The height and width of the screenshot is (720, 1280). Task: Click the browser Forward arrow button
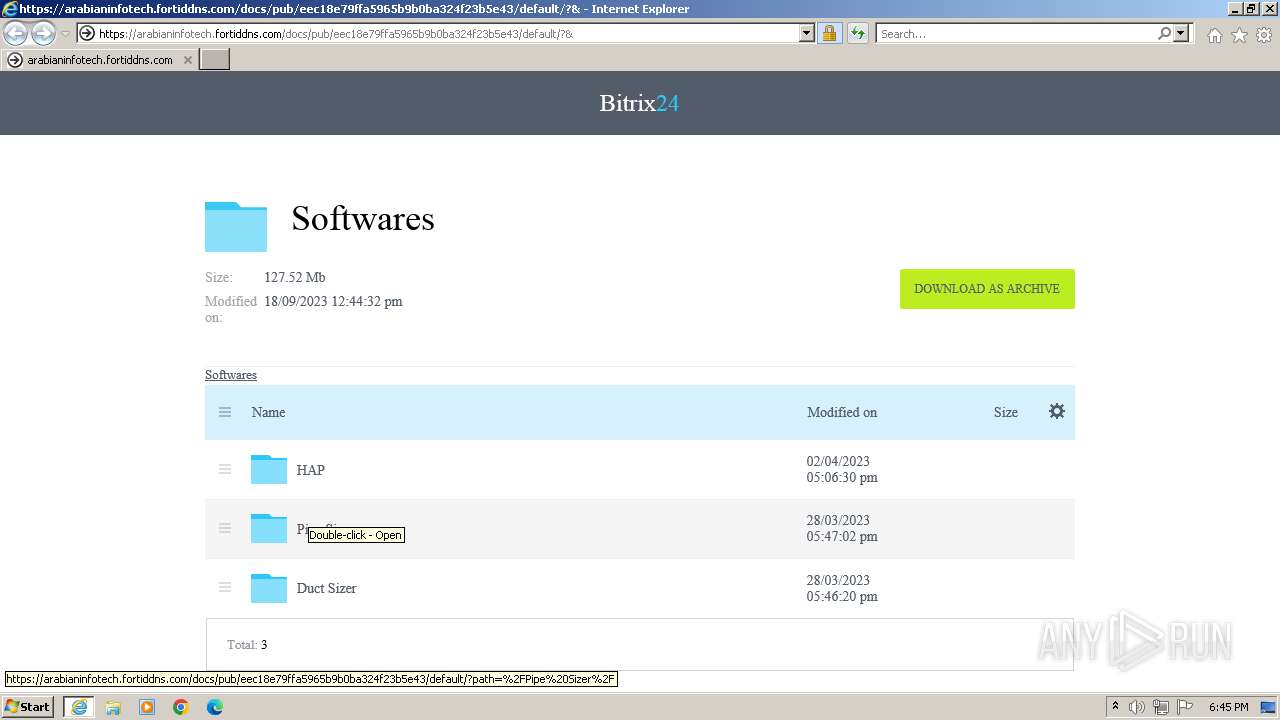pos(43,34)
